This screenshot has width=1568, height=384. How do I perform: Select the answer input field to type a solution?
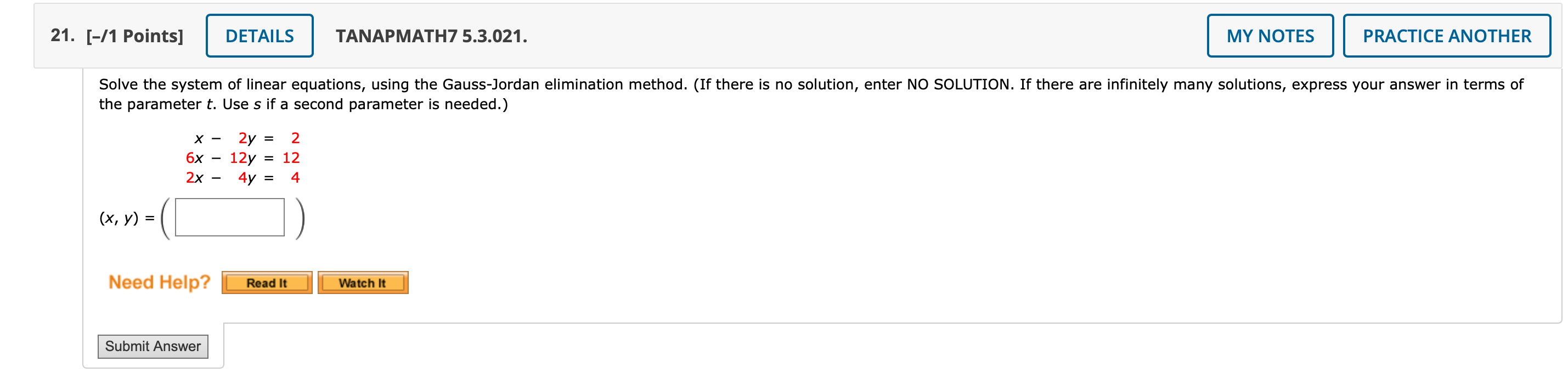click(229, 222)
